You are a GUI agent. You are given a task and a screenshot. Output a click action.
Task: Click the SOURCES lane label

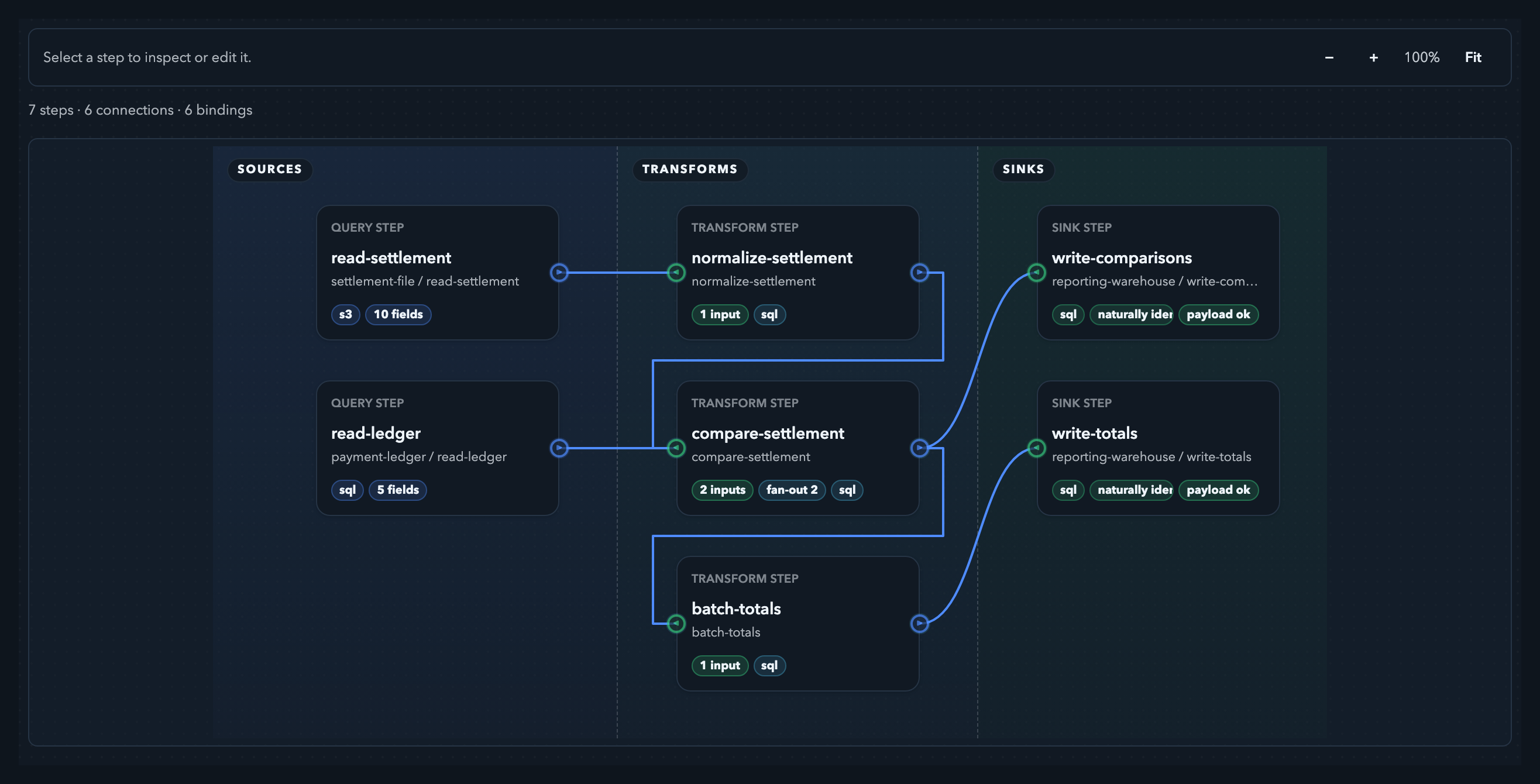pos(270,169)
